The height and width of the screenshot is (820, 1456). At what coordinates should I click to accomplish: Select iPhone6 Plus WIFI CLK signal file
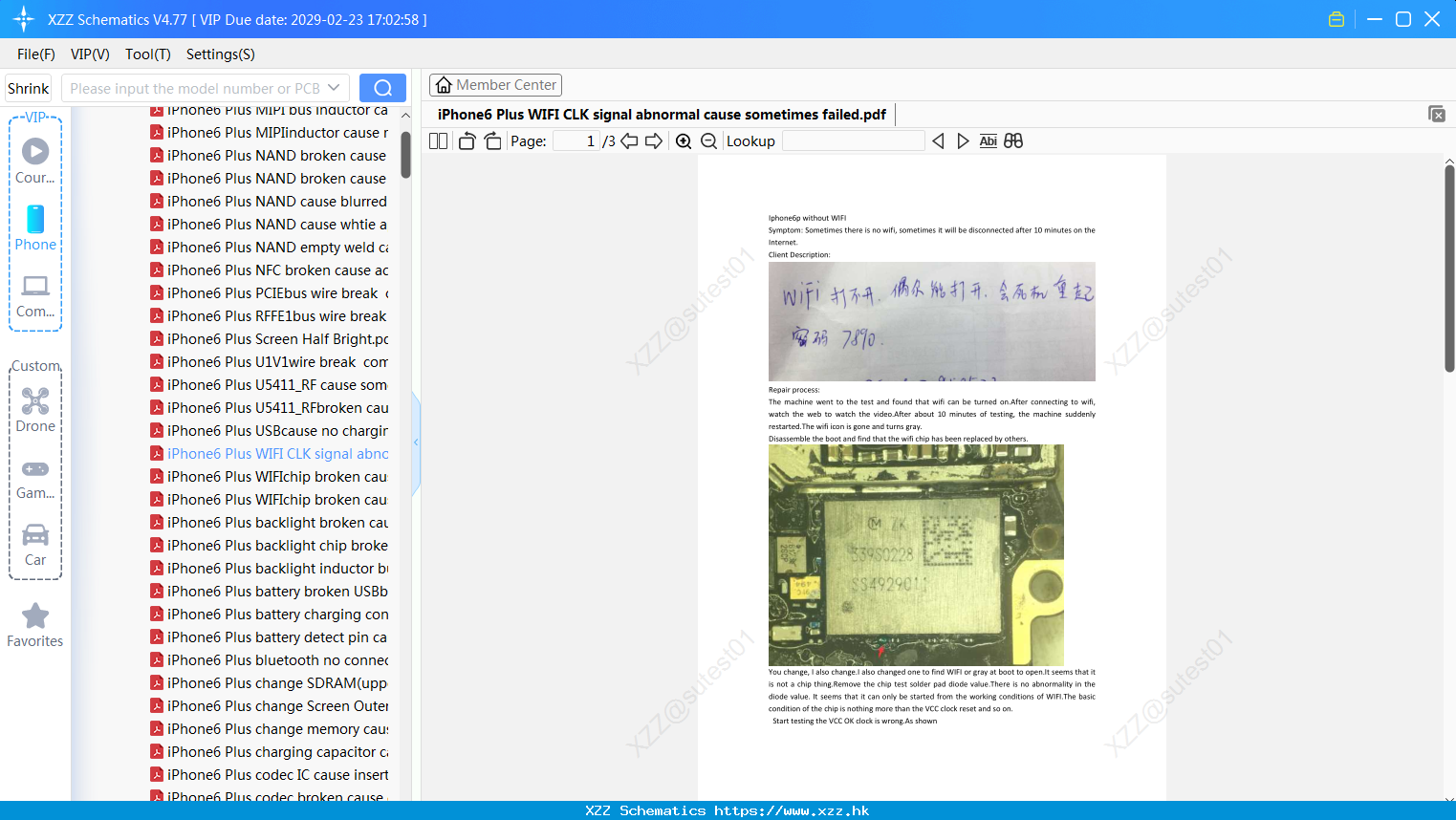pos(270,454)
